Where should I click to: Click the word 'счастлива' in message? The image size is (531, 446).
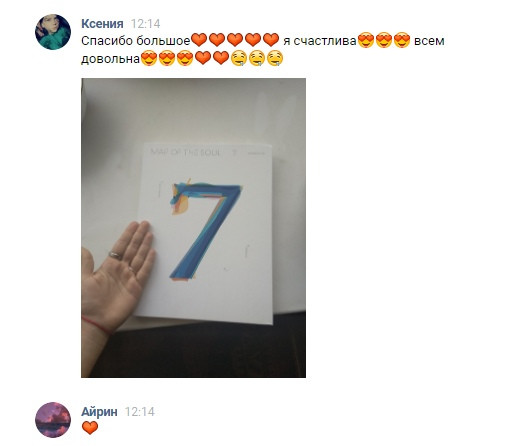[x=325, y=41]
